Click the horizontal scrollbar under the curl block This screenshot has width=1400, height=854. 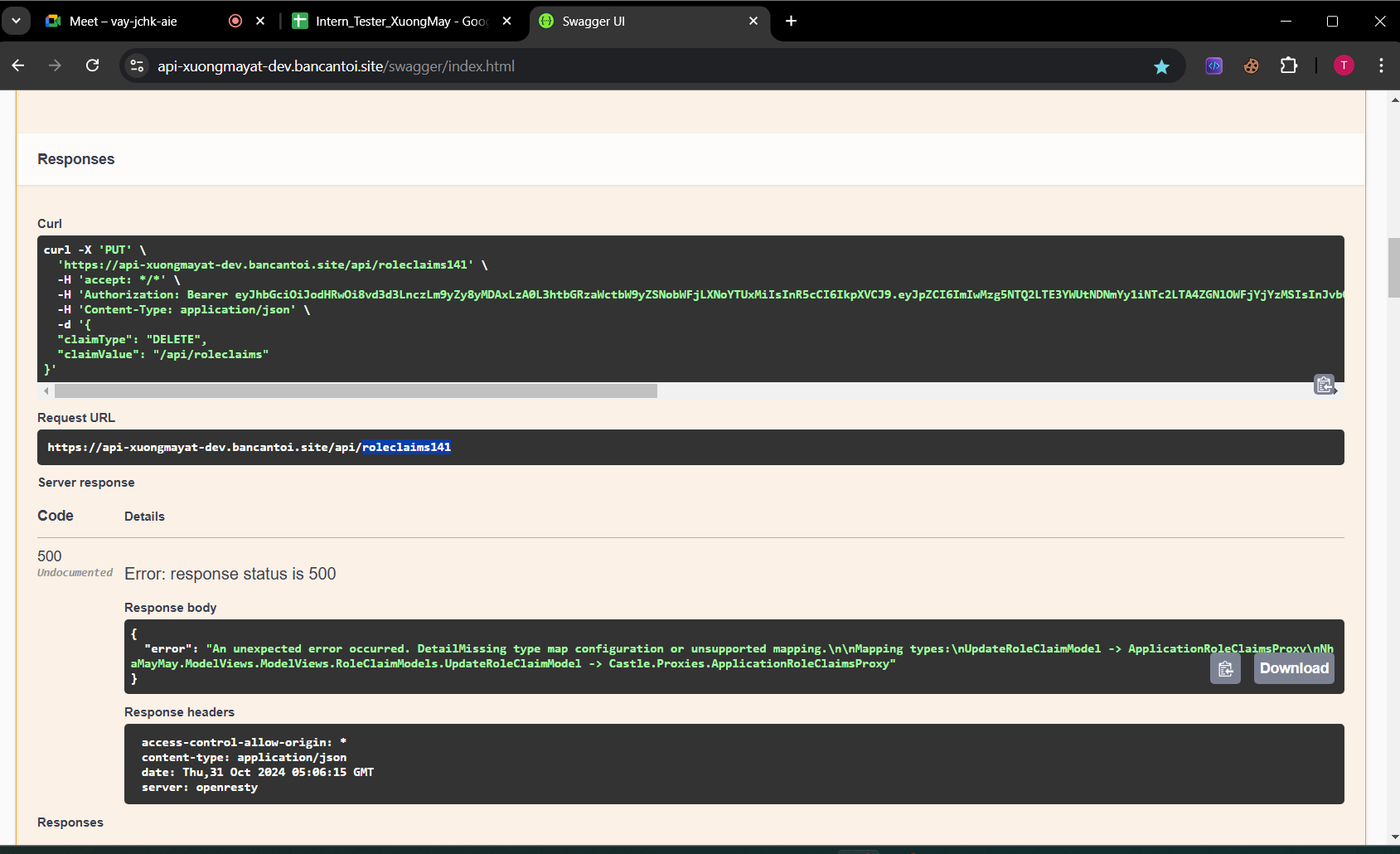(356, 391)
